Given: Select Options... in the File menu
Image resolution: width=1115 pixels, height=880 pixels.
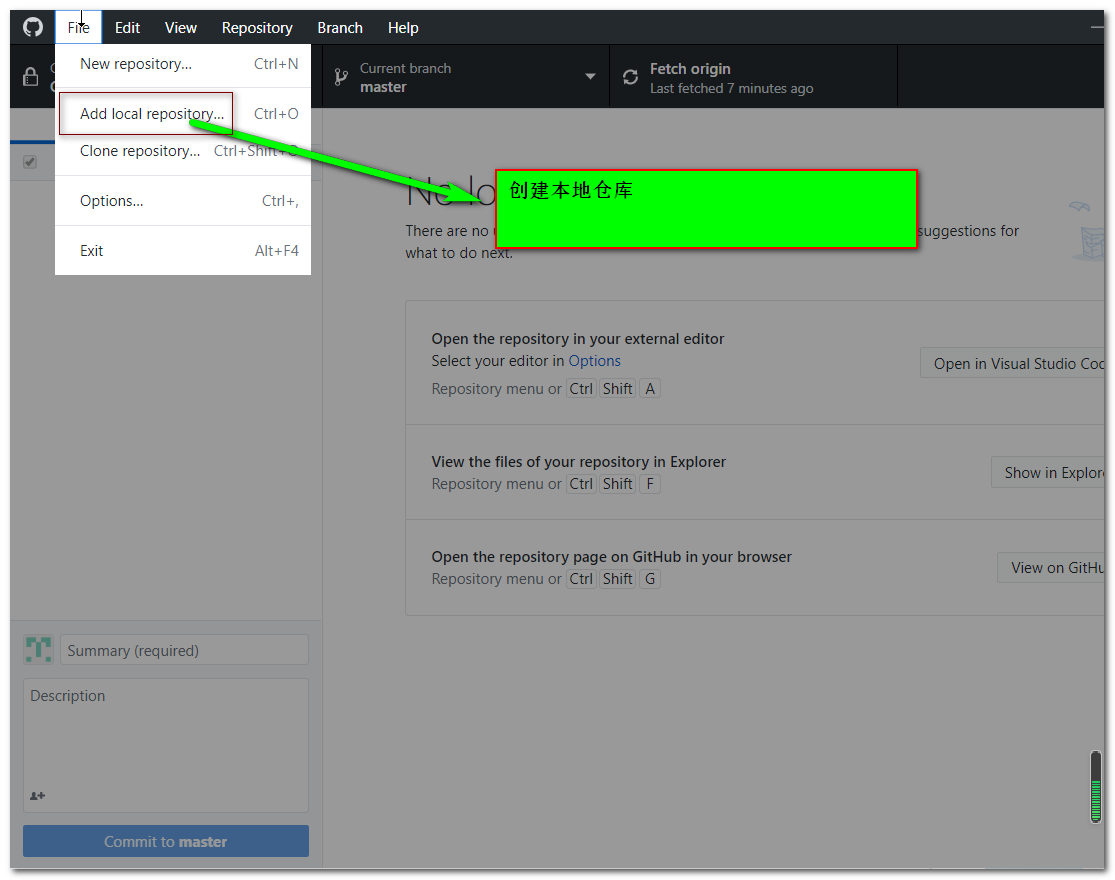Looking at the screenshot, I should click(x=183, y=201).
